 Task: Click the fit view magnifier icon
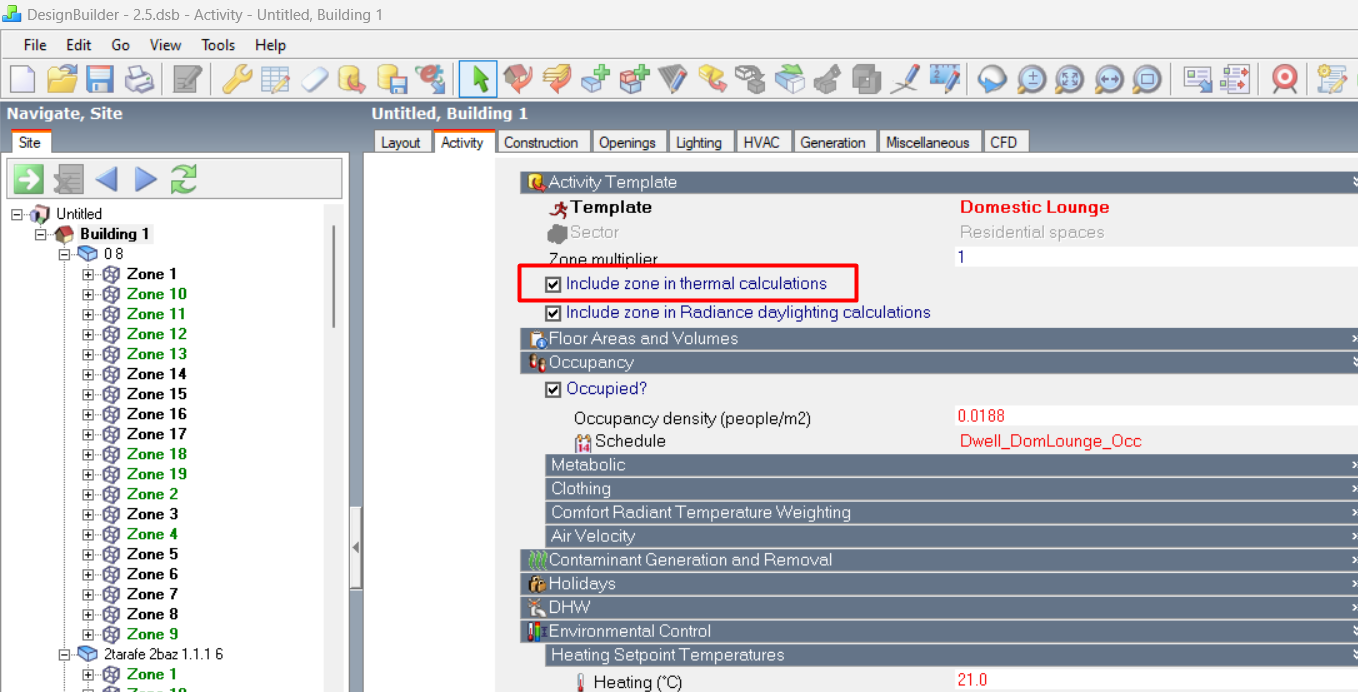(1070, 79)
